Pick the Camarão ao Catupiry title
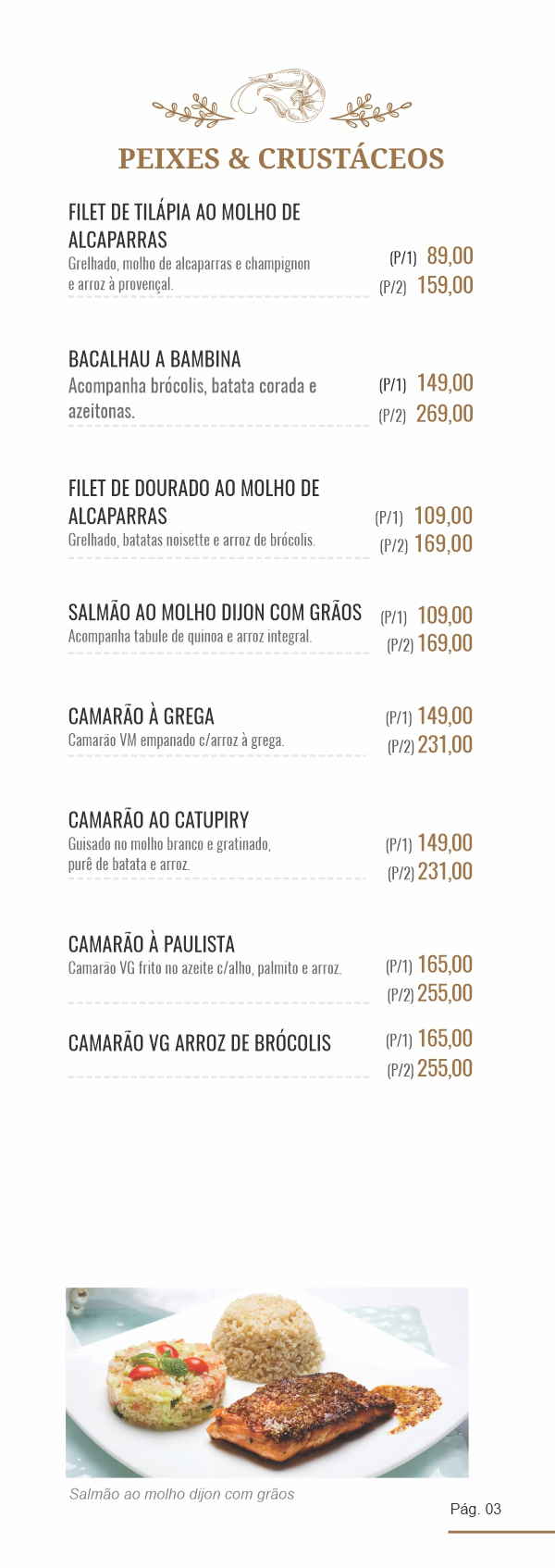 point(158,820)
